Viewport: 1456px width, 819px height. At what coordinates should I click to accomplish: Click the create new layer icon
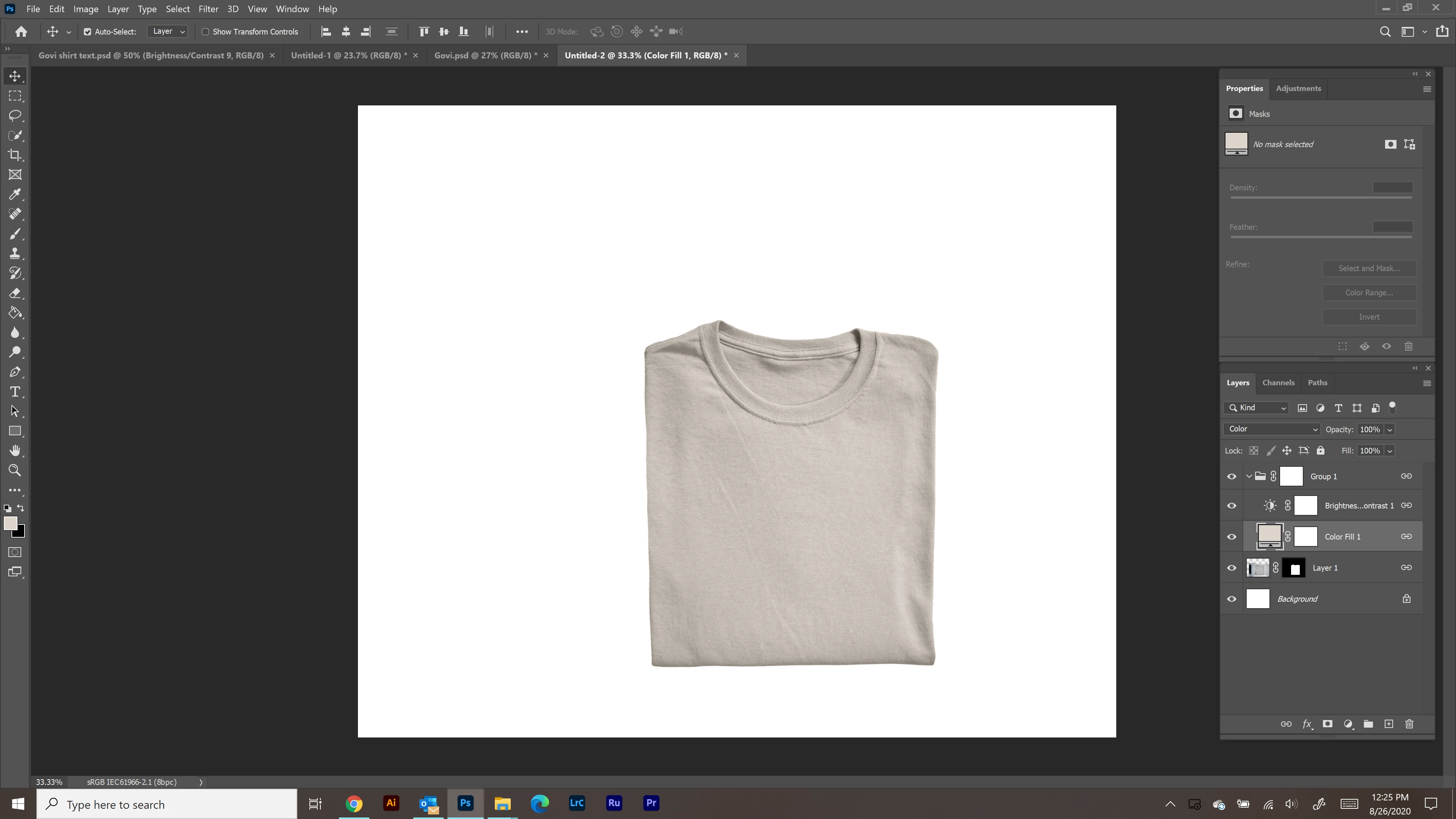tap(1389, 724)
